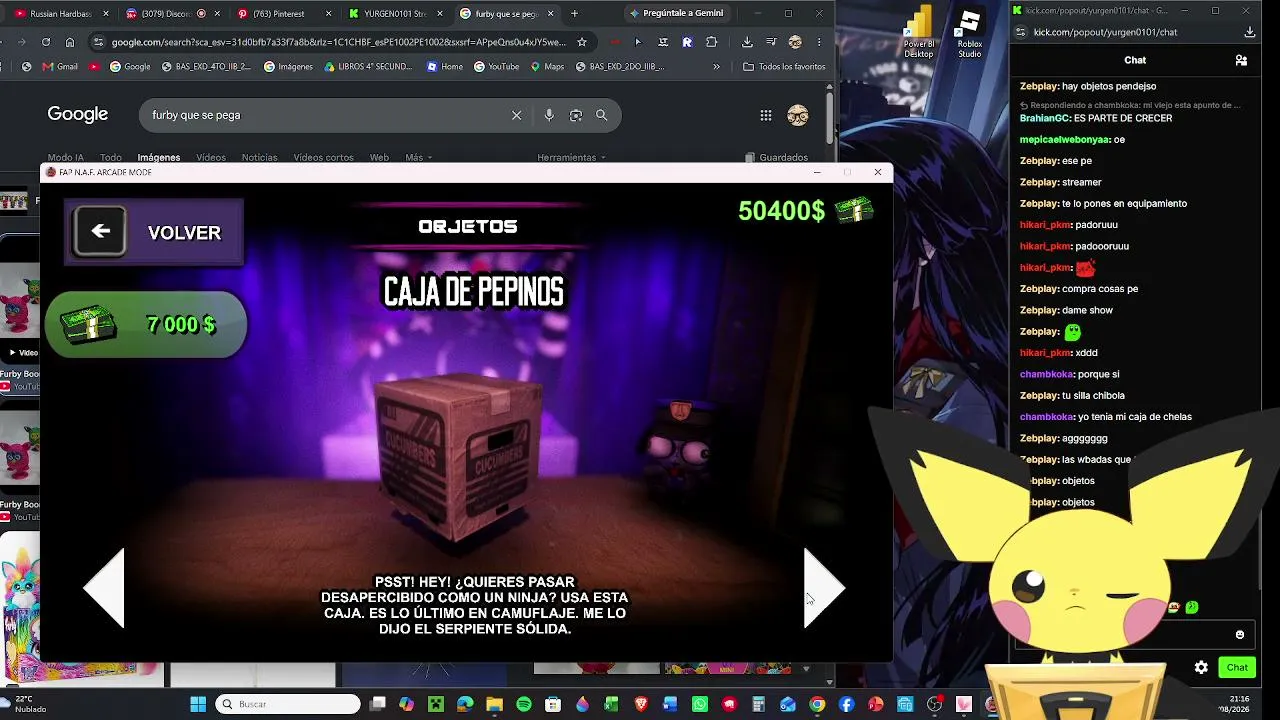Show the next object with the right arrow
Screen dimensions: 1280x720
coord(825,588)
